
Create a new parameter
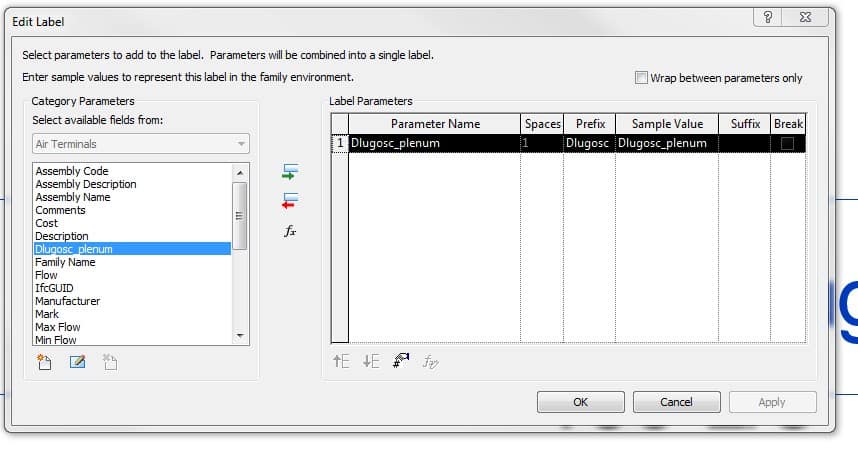(x=44, y=362)
